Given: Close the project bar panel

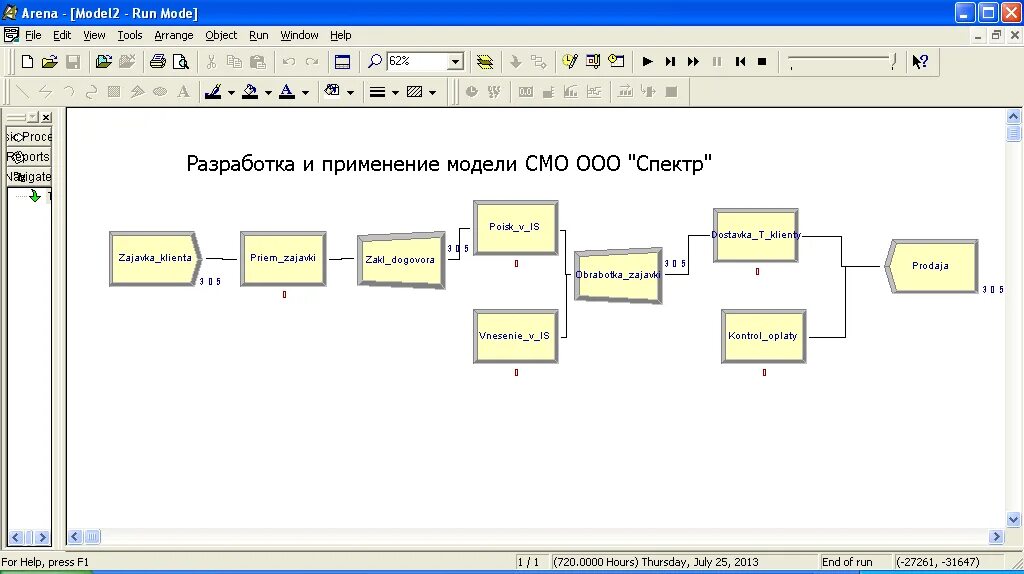Looking at the screenshot, I should click(x=46, y=118).
